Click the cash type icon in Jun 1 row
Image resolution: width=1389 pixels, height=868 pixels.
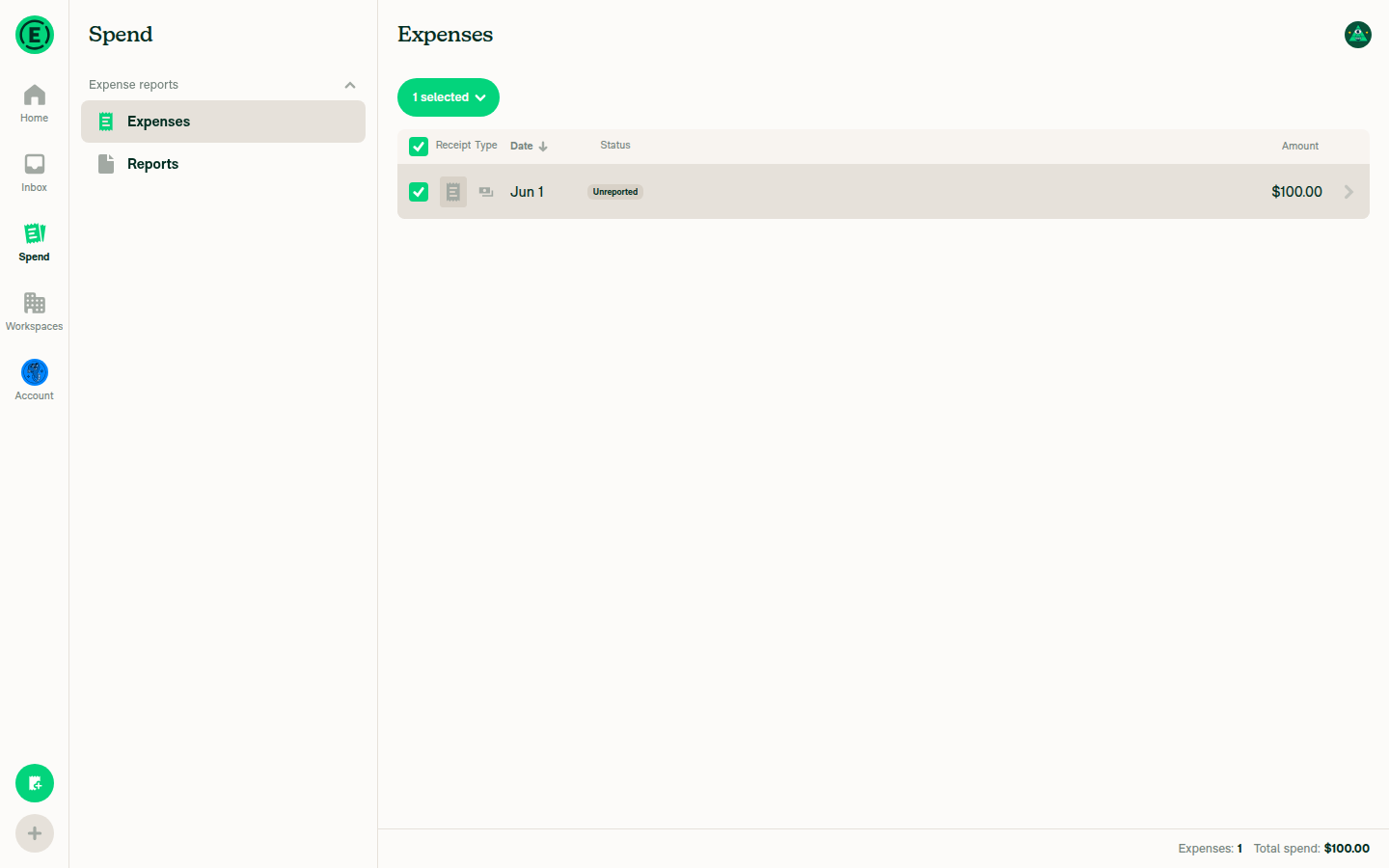click(486, 192)
